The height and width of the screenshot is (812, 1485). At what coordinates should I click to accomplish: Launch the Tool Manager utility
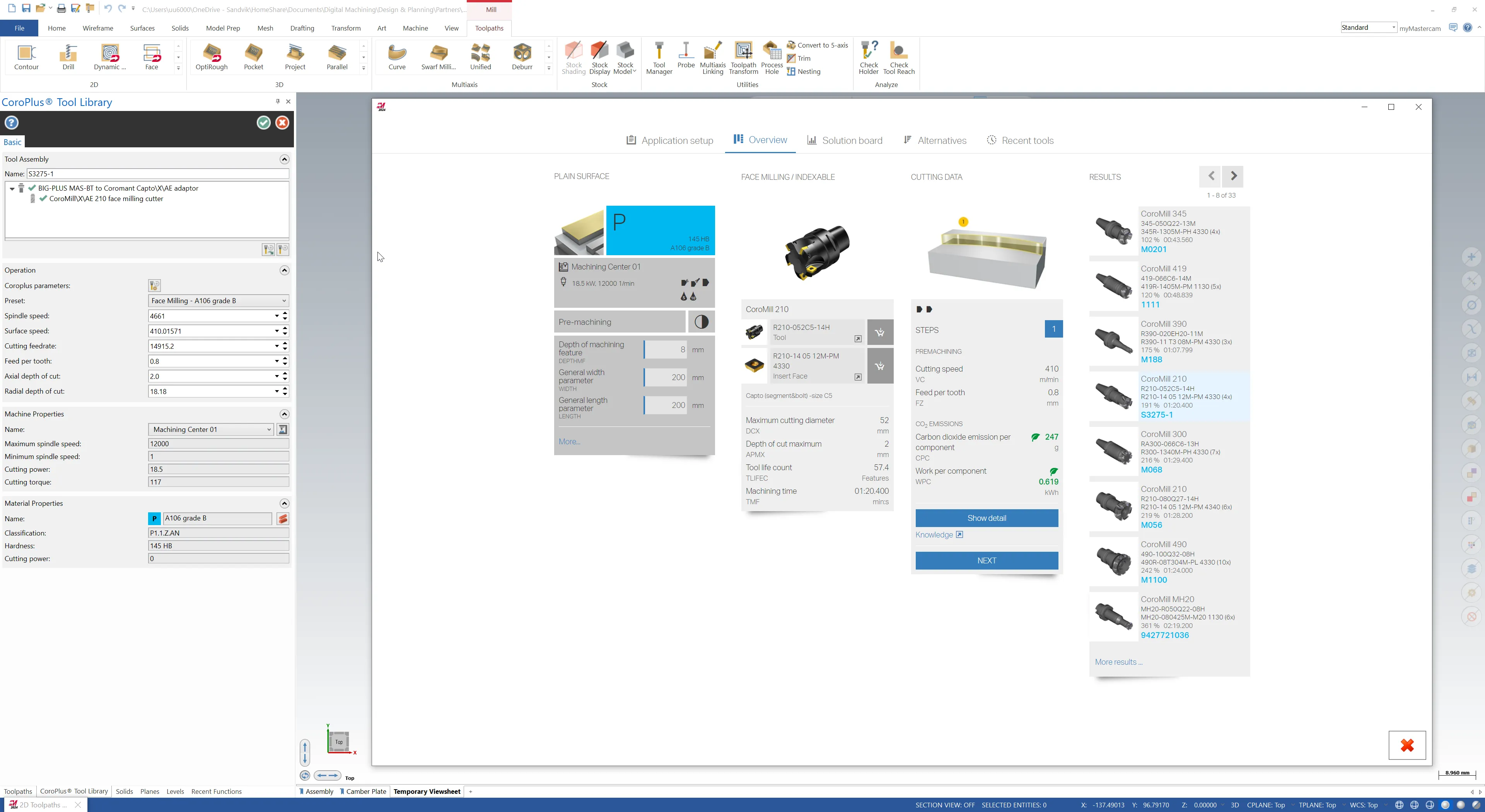point(658,56)
